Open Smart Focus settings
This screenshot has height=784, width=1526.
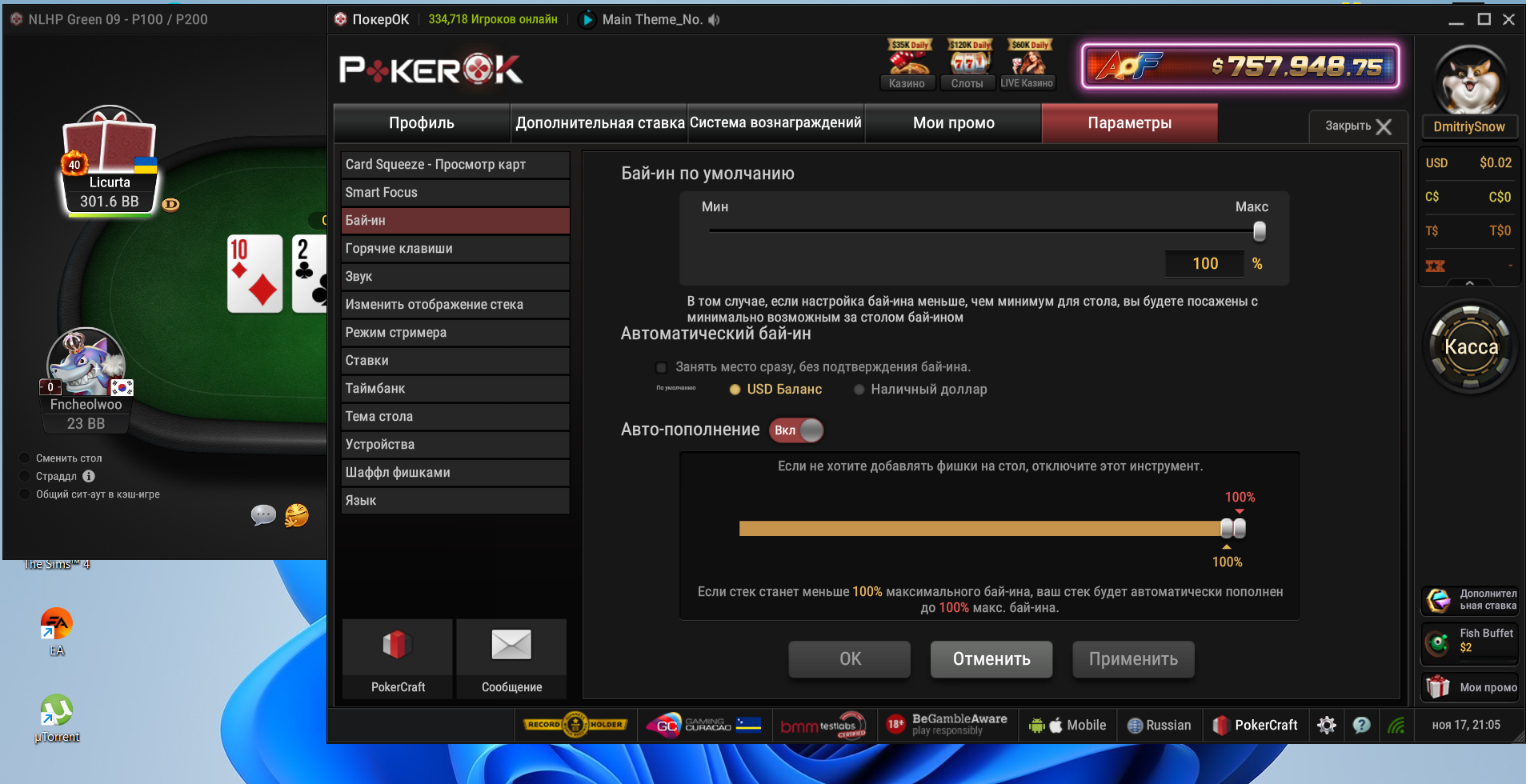click(455, 193)
